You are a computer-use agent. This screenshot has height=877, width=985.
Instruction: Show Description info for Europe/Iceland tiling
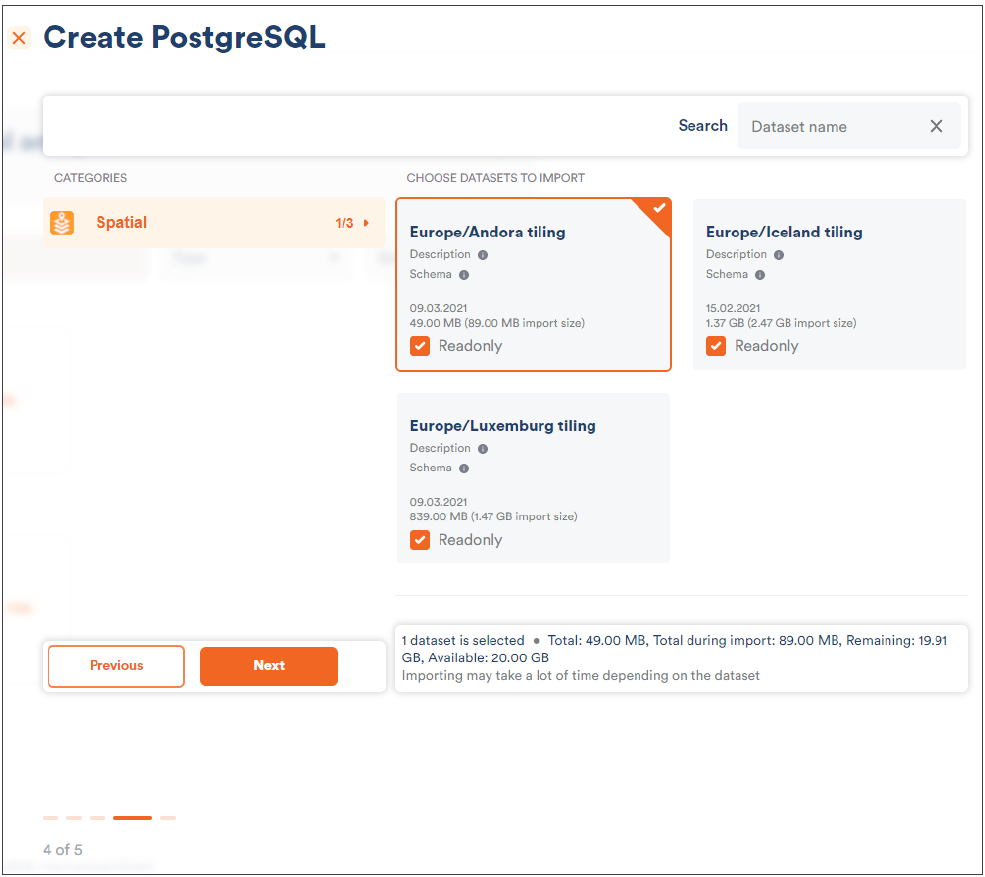coord(779,255)
